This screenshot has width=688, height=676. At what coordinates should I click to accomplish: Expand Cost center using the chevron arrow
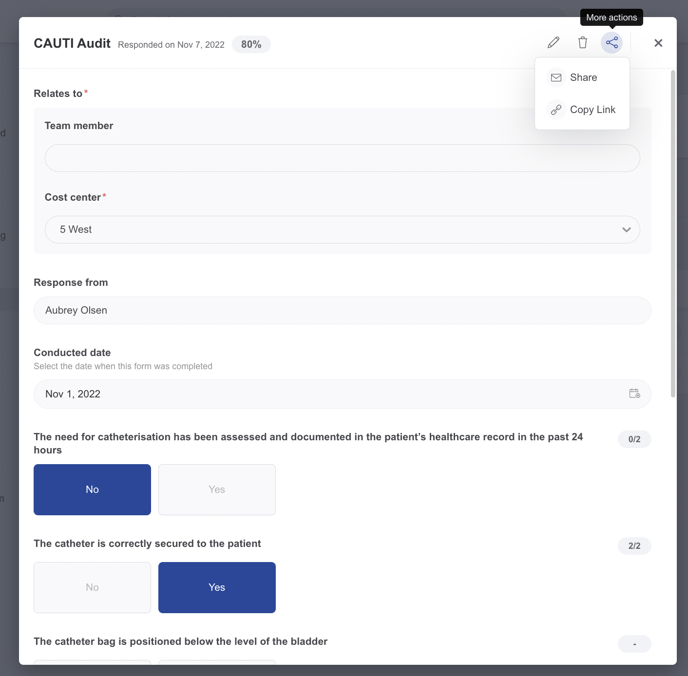coord(626,229)
